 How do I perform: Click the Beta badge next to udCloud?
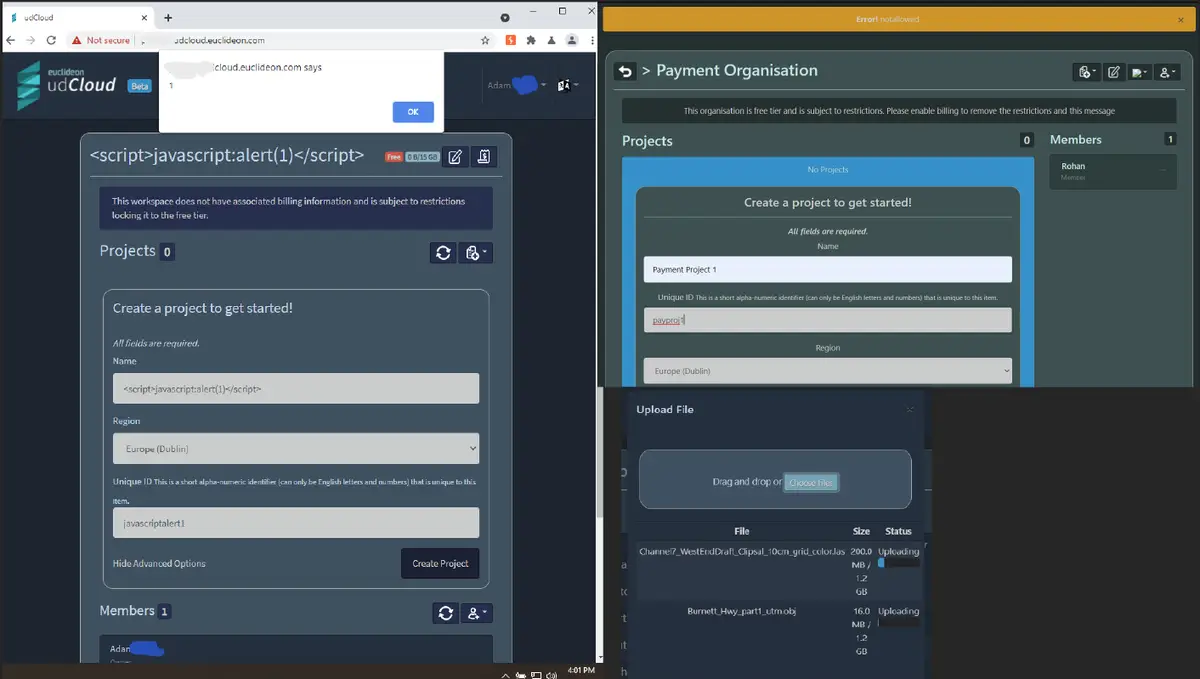tap(140, 86)
